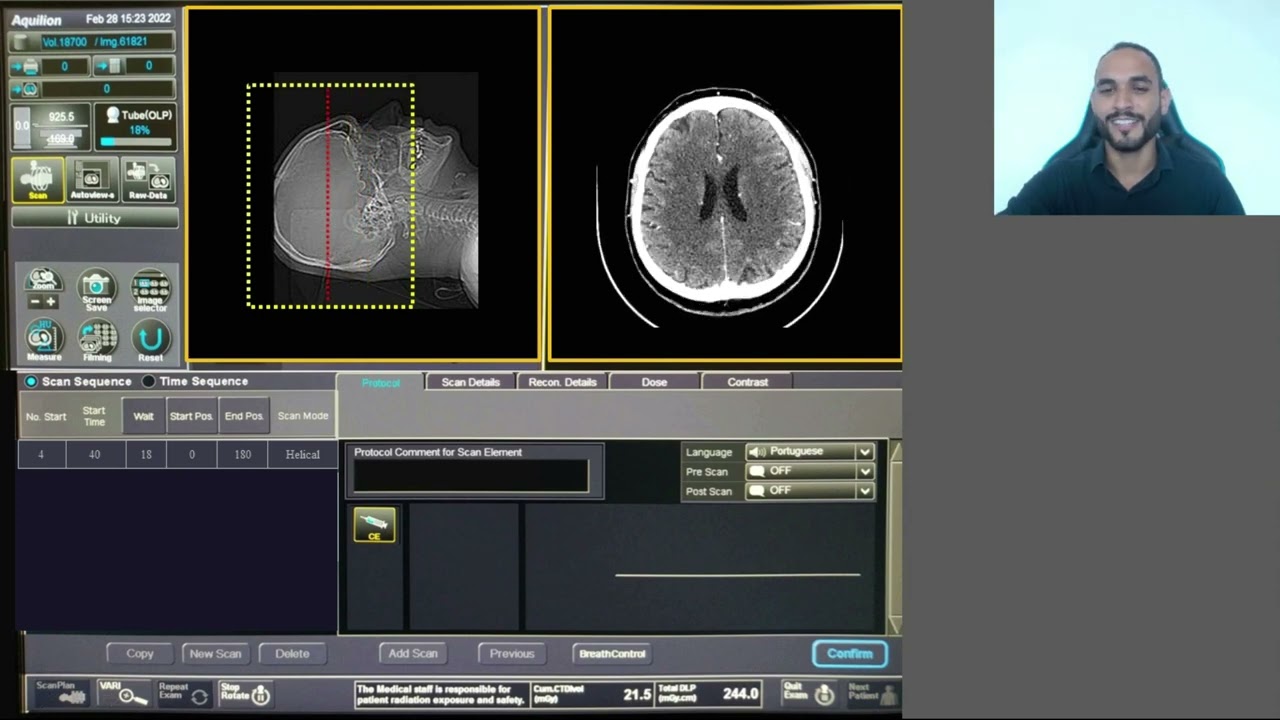
Task: Click the Screen Save camera icon
Action: point(97,290)
